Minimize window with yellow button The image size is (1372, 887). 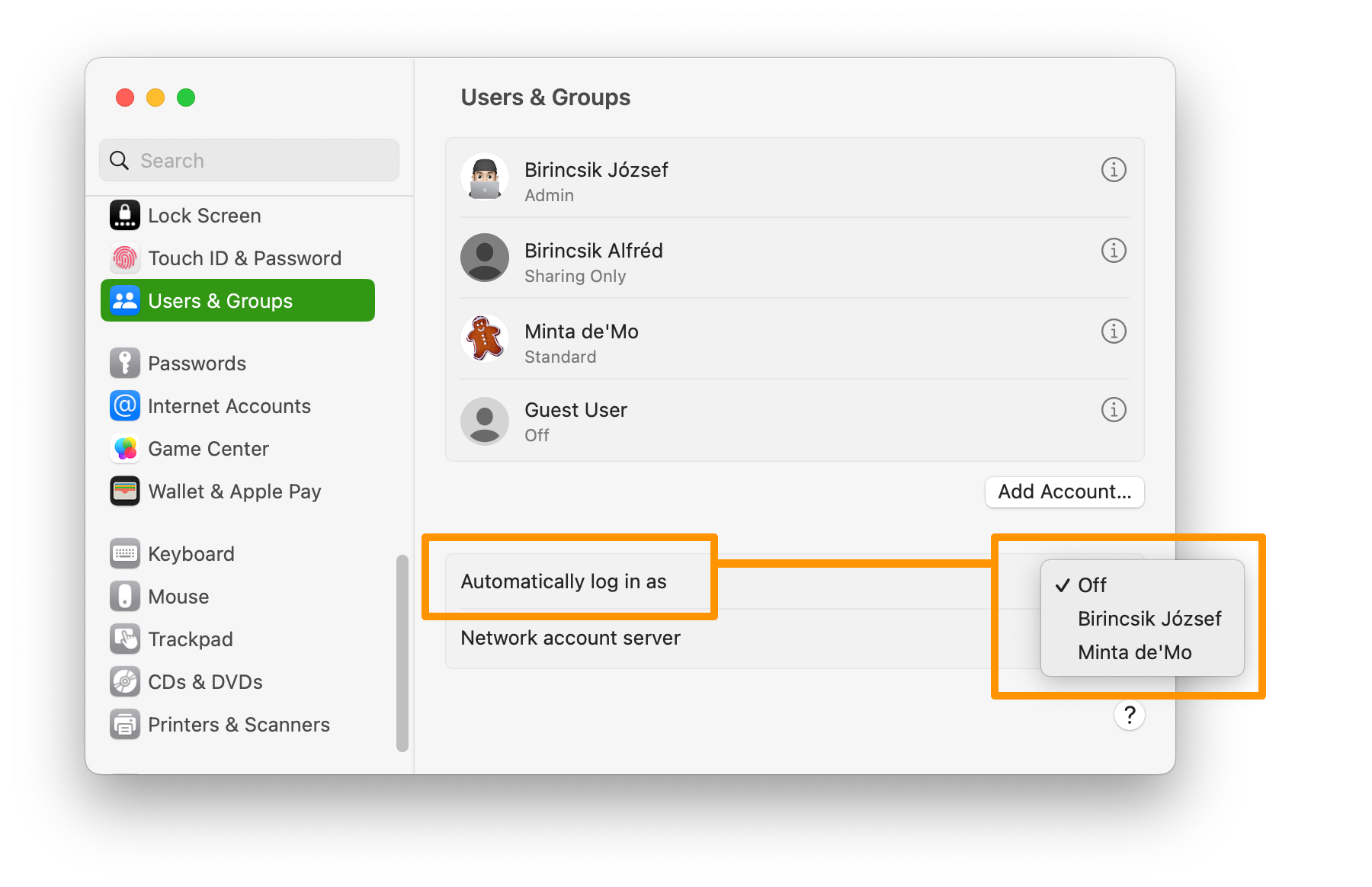tap(155, 98)
